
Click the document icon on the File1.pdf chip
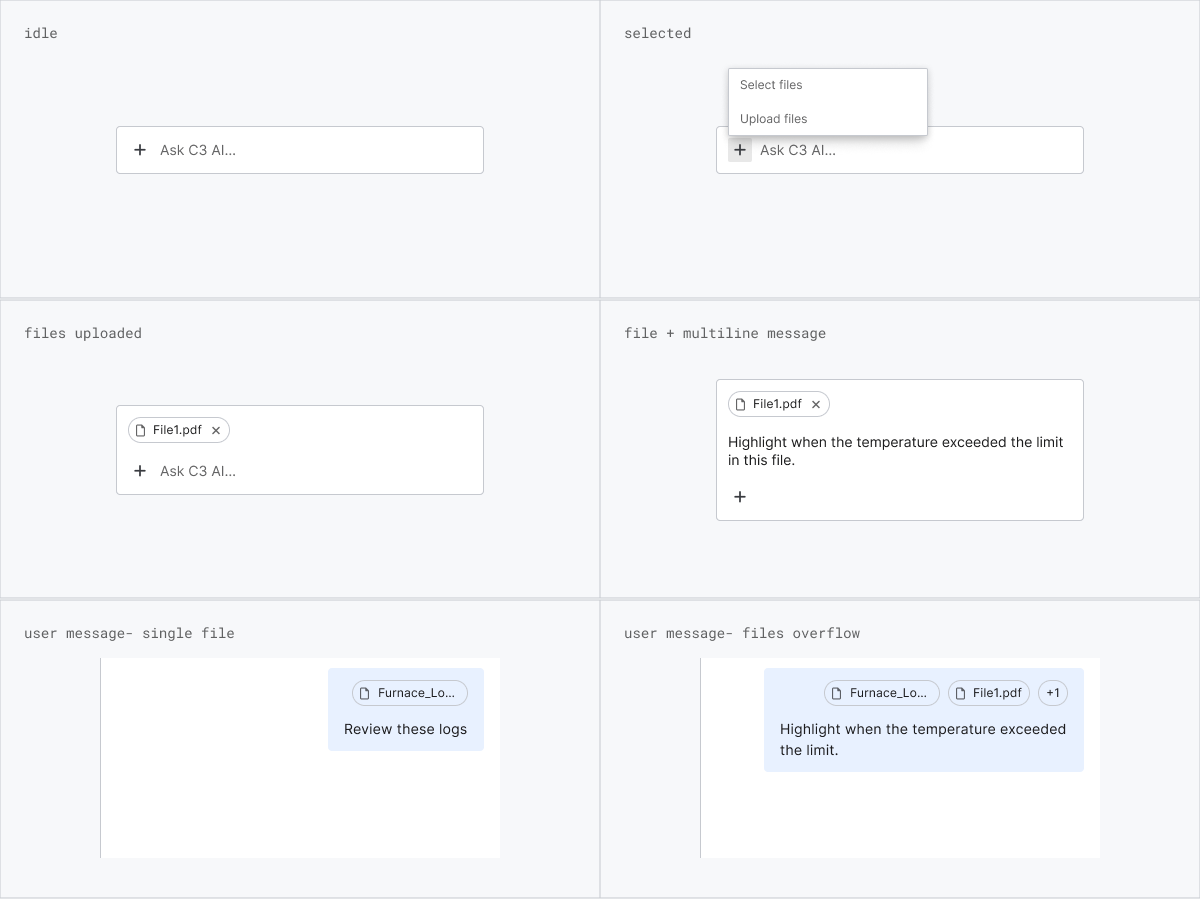coord(140,429)
